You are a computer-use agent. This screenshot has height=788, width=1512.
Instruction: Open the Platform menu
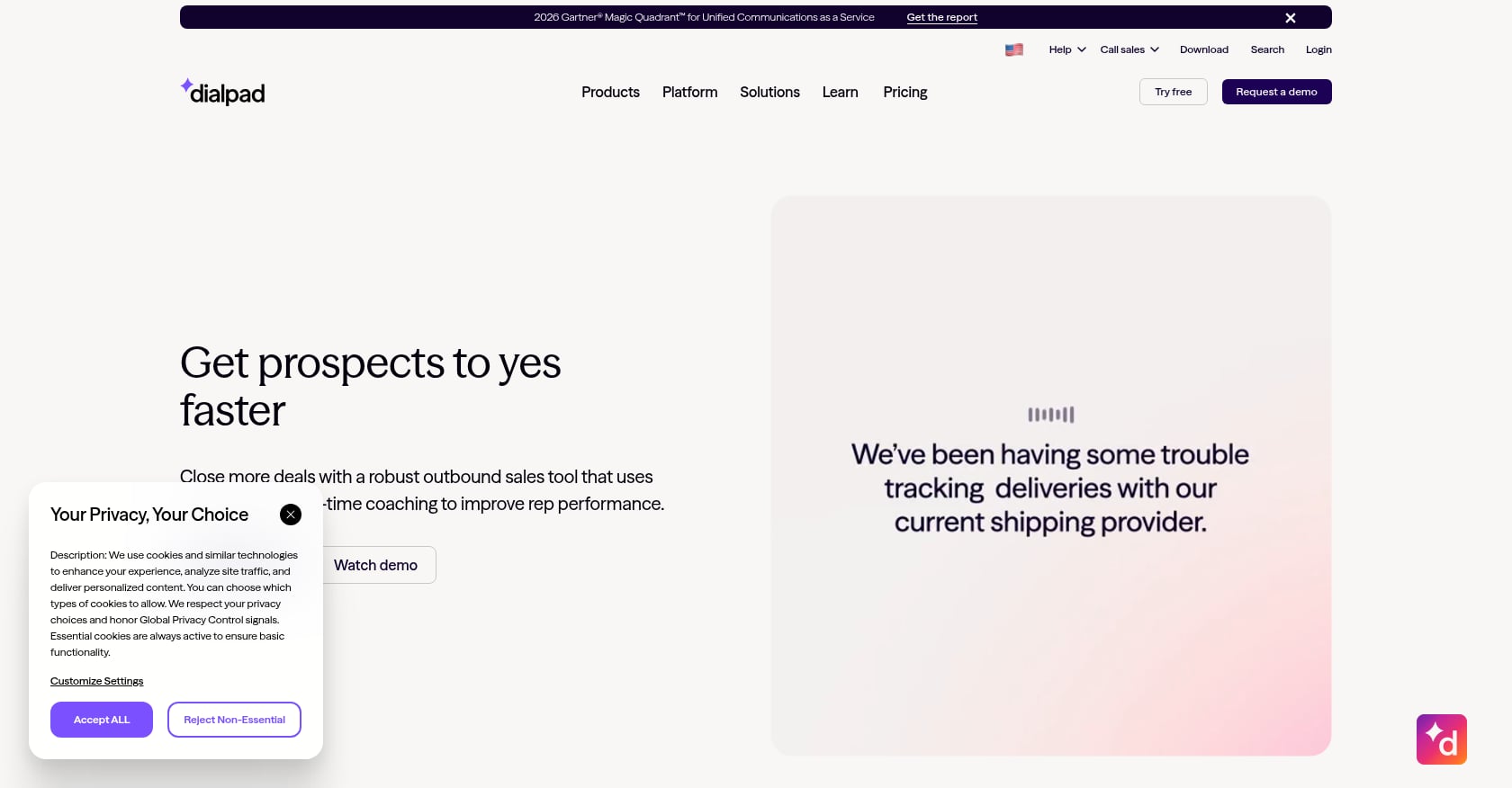(x=690, y=92)
